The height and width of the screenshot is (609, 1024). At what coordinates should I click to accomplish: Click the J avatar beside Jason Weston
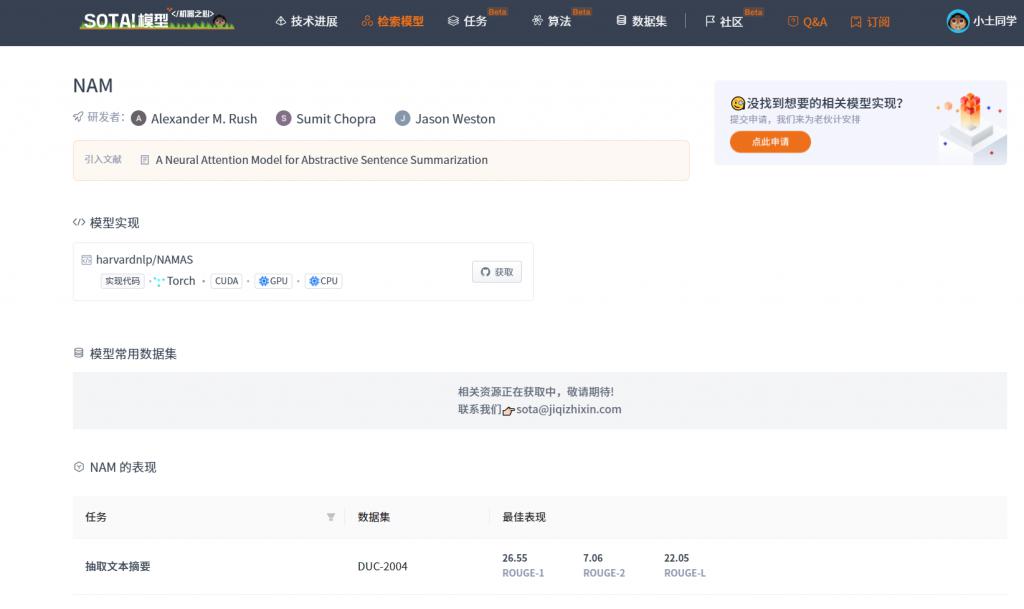coord(403,118)
